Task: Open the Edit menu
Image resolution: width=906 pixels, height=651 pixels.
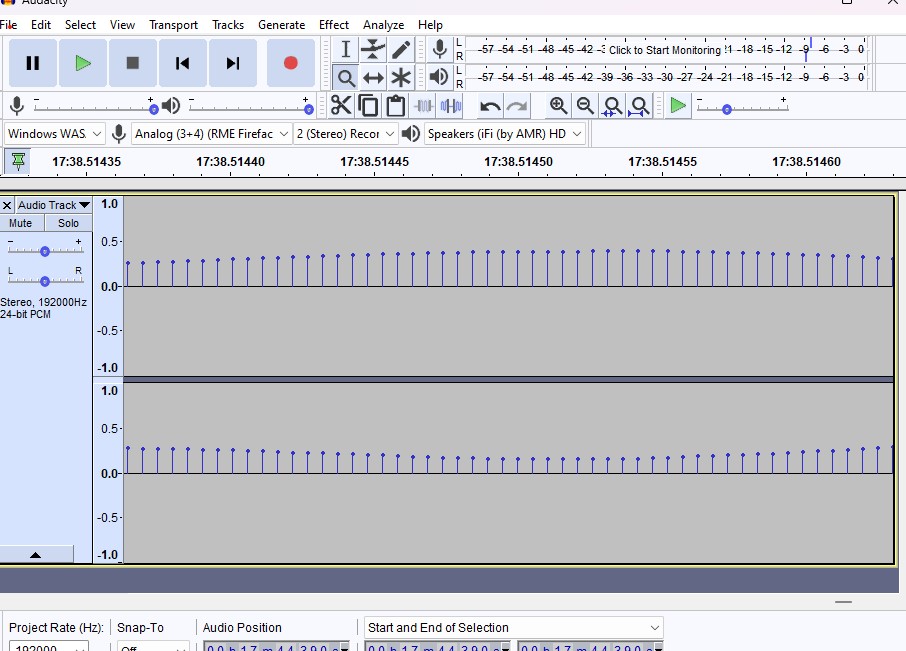Action: pyautogui.click(x=41, y=25)
